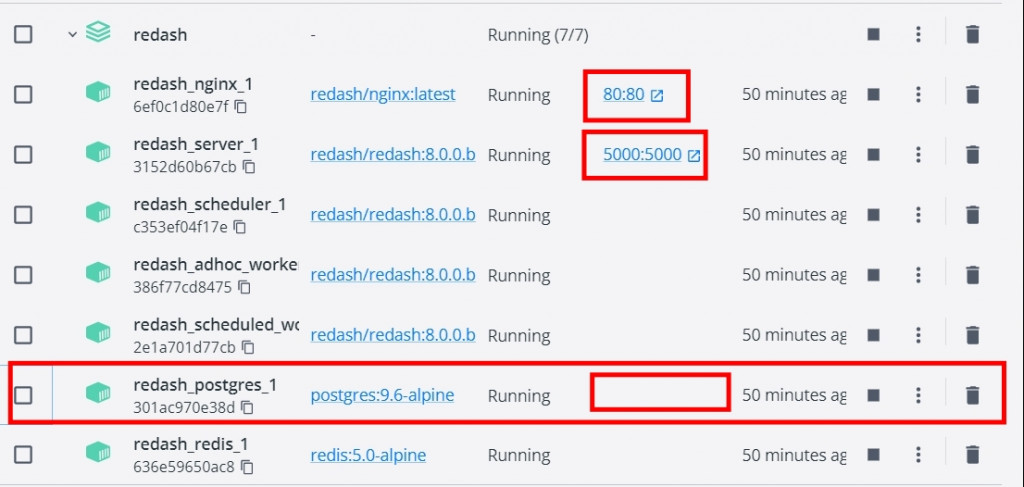The width and height of the screenshot is (1024, 487).
Task: Open more actions for redash_scheduler_1
Action: [x=918, y=215]
